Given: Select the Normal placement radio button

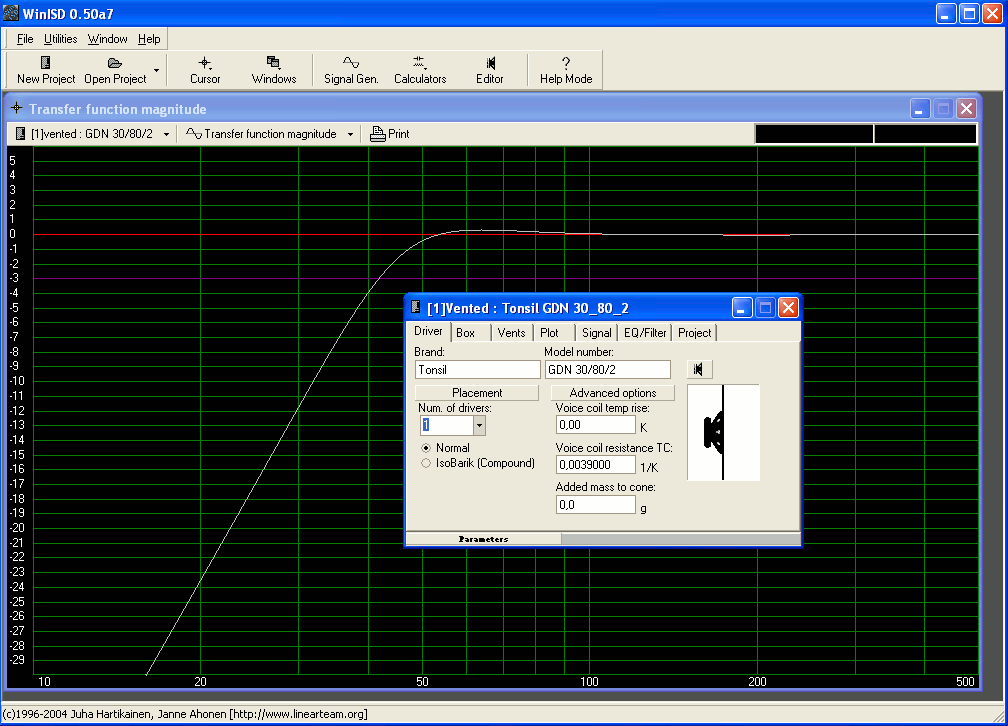Looking at the screenshot, I should (427, 448).
